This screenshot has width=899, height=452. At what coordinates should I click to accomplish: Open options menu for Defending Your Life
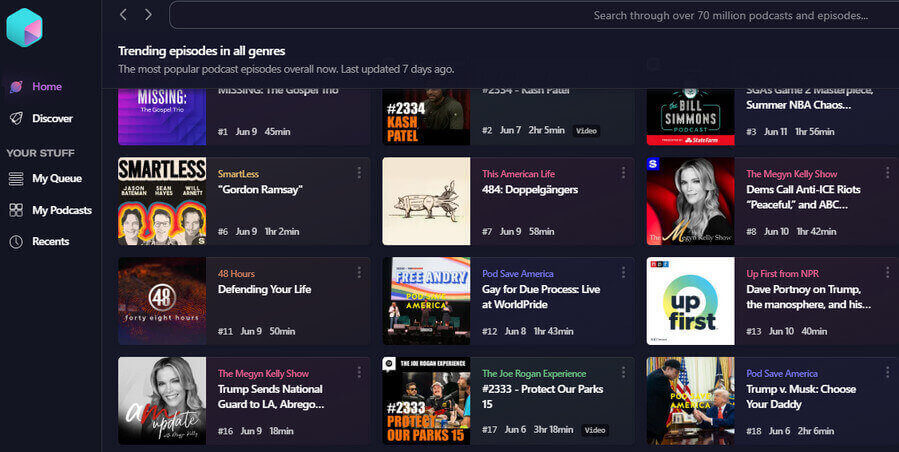point(359,273)
